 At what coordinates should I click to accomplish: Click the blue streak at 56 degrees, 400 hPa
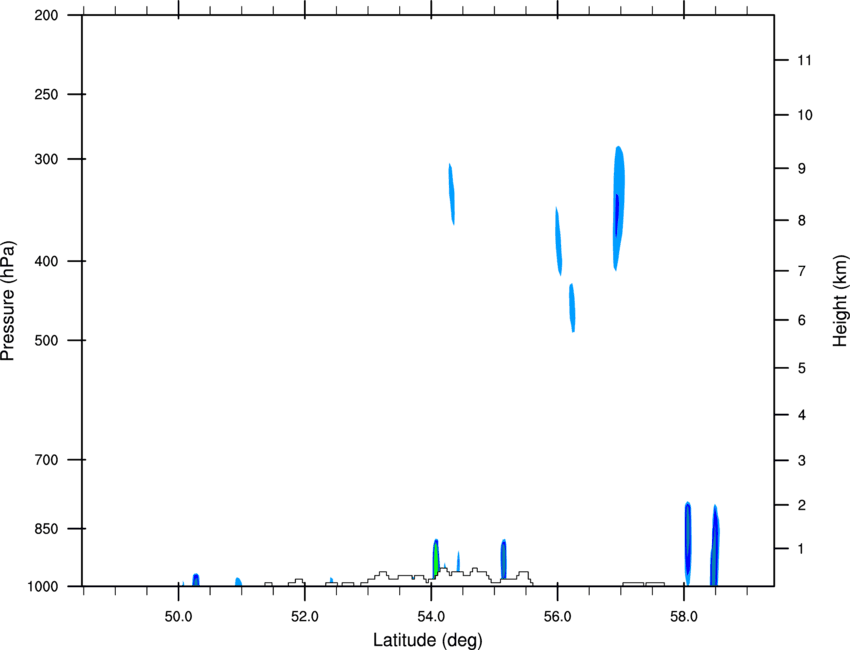(558, 241)
